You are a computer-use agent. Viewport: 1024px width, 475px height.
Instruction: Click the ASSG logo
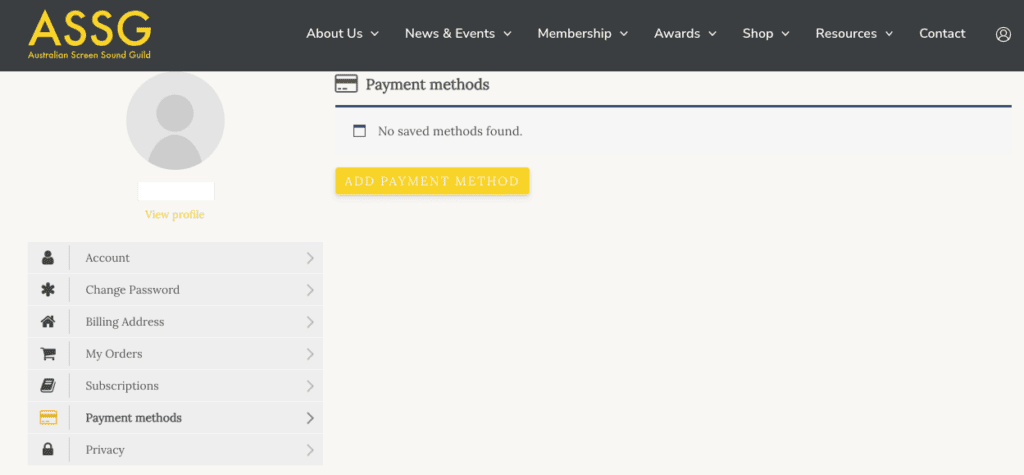pyautogui.click(x=89, y=35)
